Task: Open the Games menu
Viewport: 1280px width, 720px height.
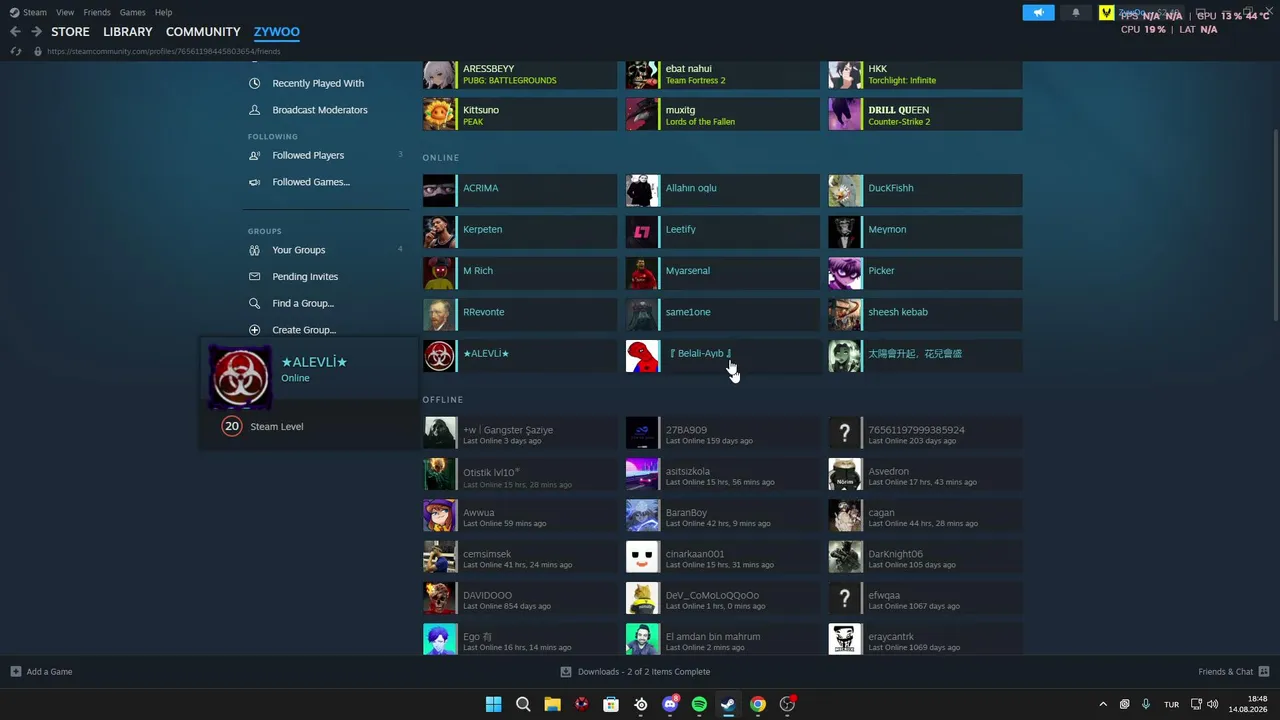Action: point(133,13)
